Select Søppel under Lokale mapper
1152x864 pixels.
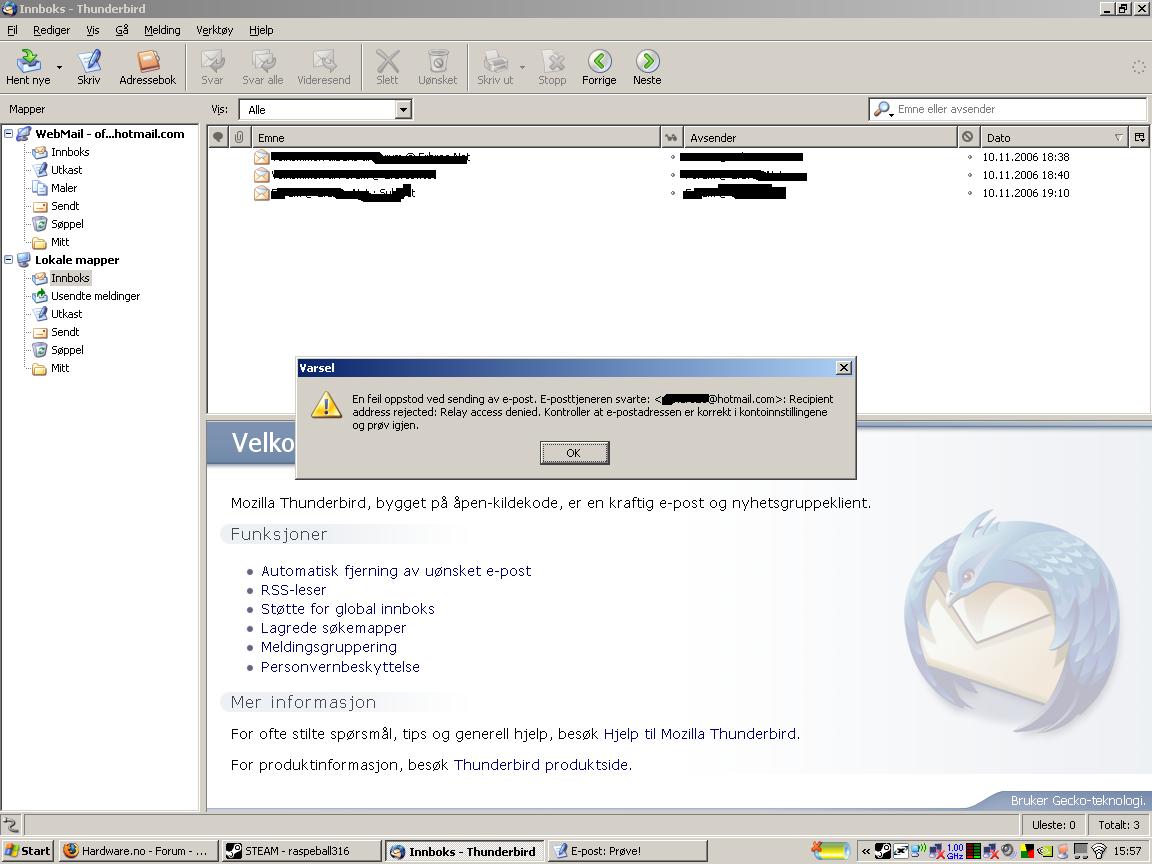[x=68, y=350]
